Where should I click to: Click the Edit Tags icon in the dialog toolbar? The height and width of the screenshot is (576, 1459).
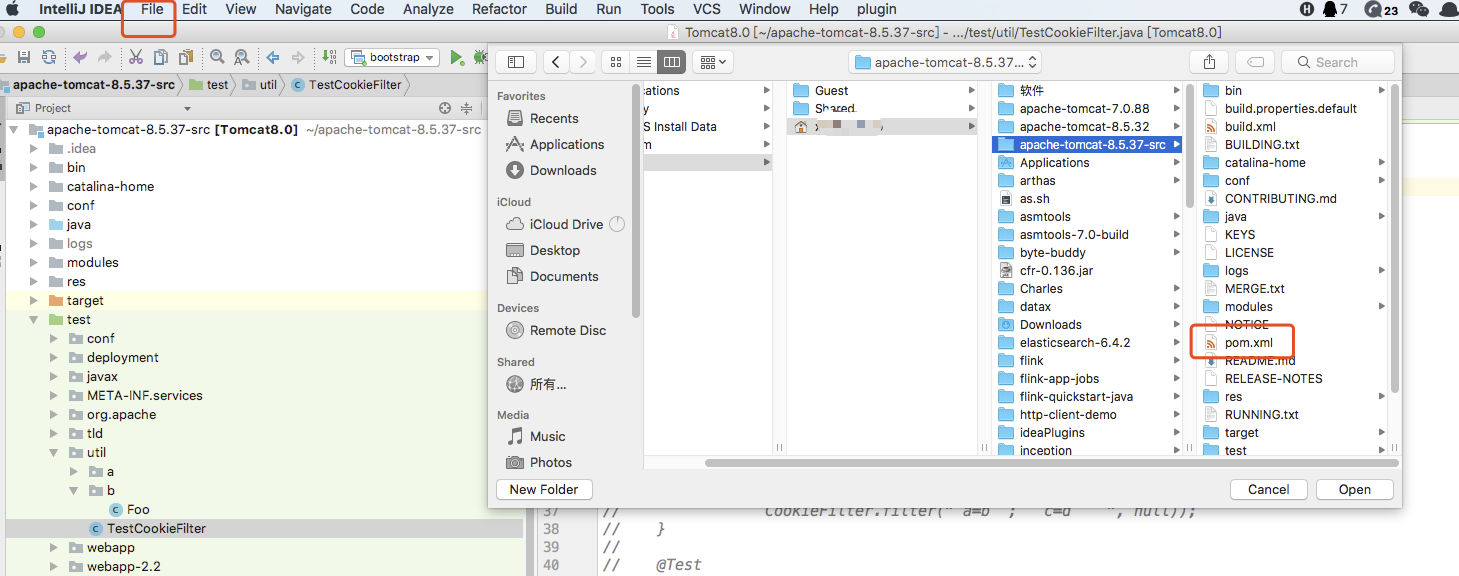1255,62
